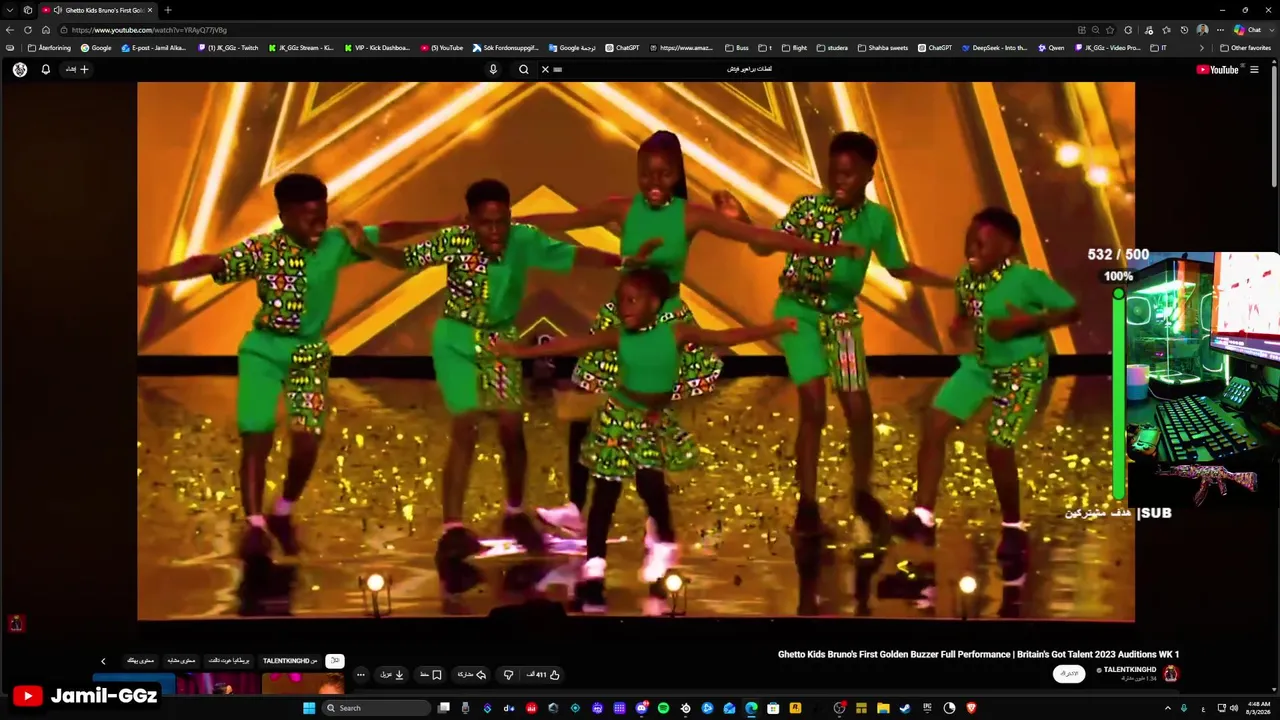Download the video with the download button
This screenshot has height=720, width=1280.
point(392,675)
